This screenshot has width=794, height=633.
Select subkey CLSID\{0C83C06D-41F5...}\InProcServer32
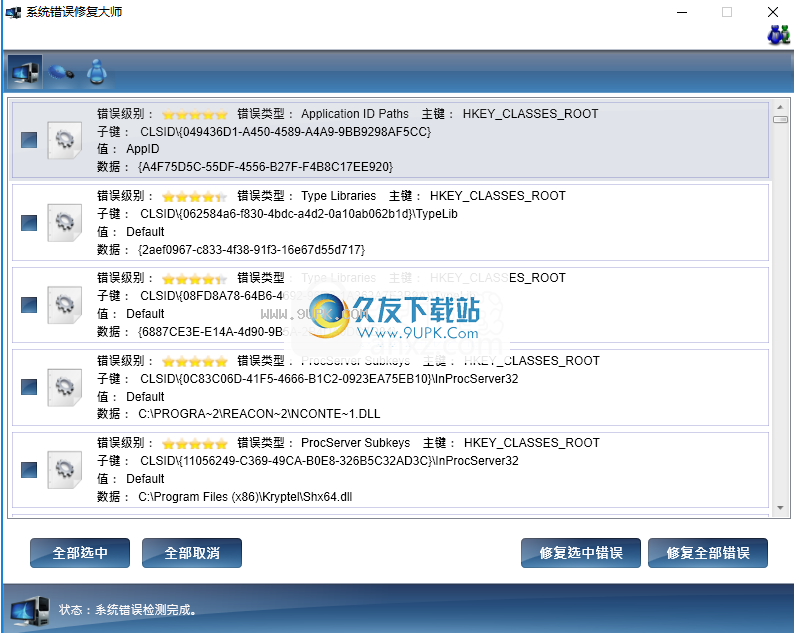point(329,379)
